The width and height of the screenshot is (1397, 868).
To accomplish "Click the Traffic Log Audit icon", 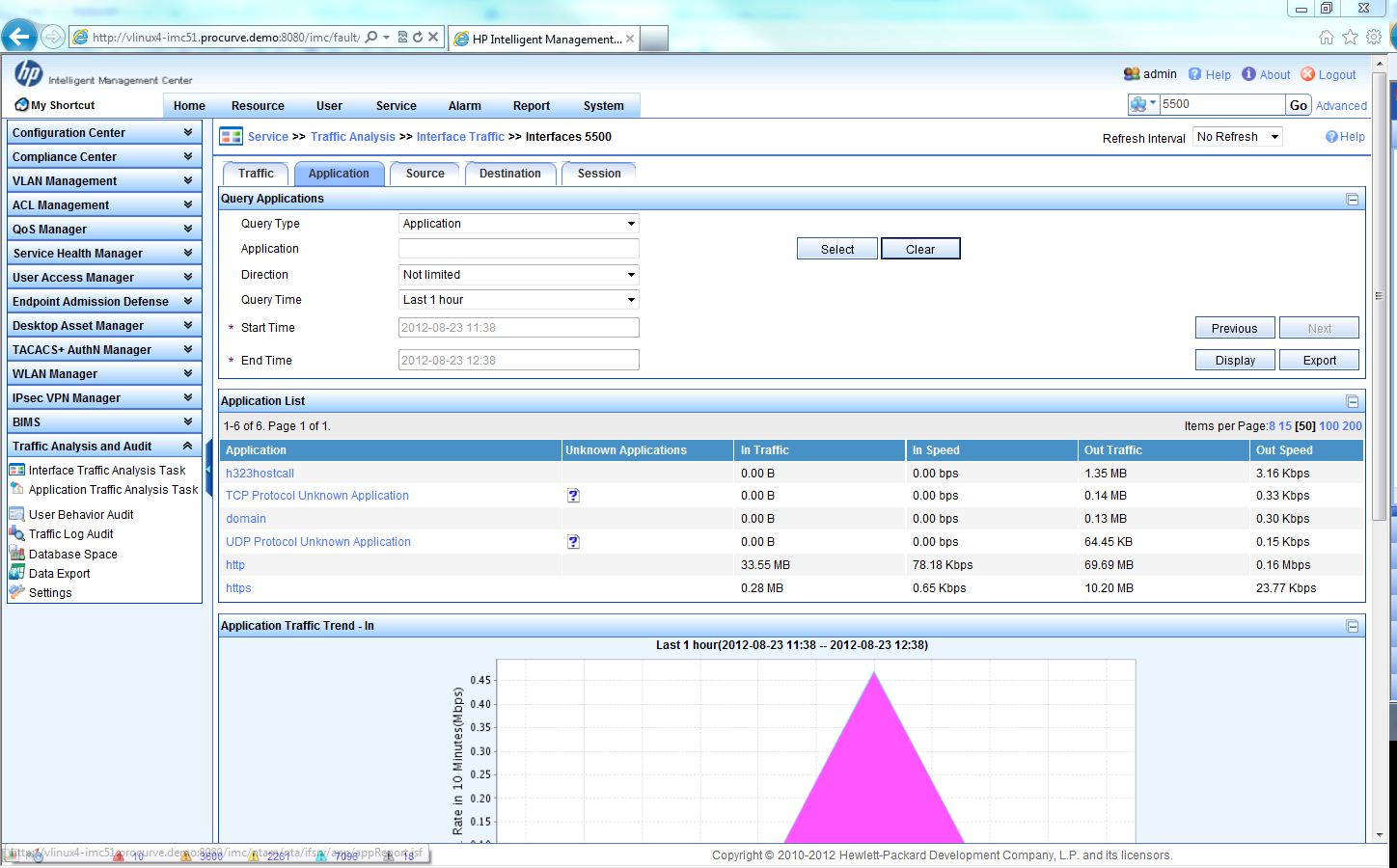I will coord(16,533).
